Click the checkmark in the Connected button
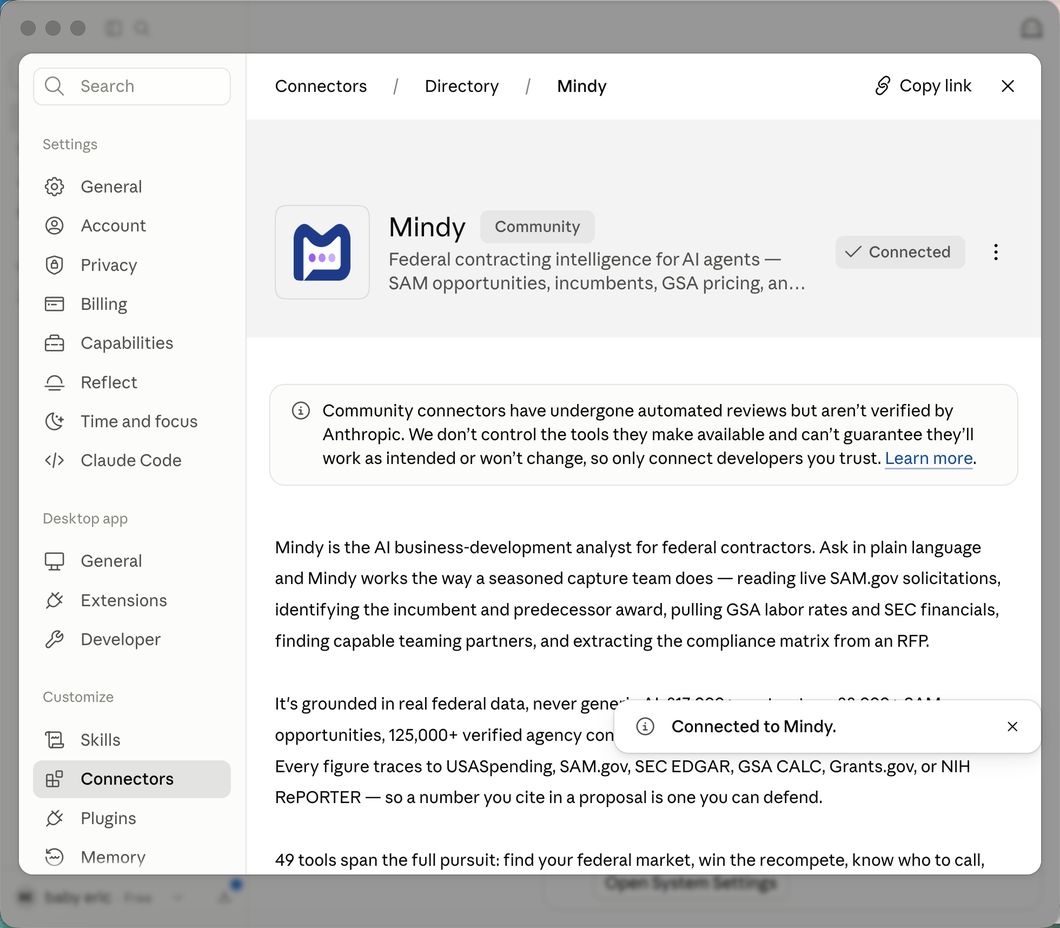This screenshot has height=928, width=1060. click(853, 252)
